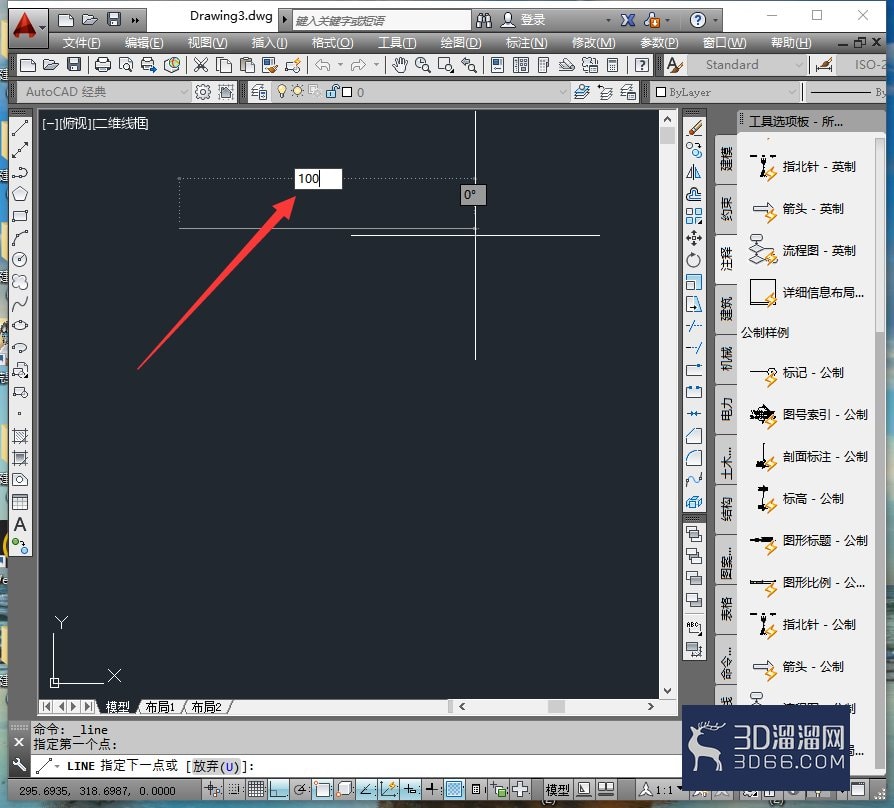Select the Spline draw tool
This screenshot has width=894, height=808.
pyautogui.click(x=20, y=304)
